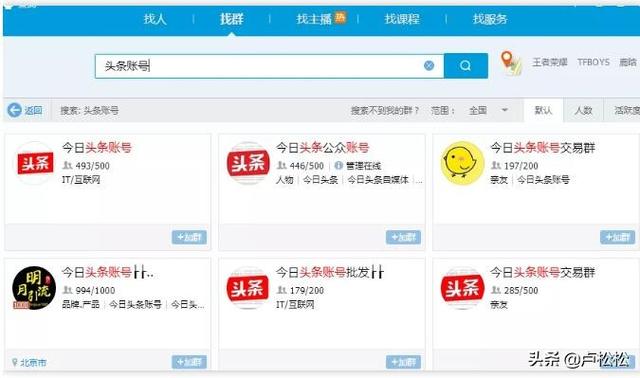Screen dimensions: 640x378
Task: Click the 明月引流 group avatar
Action: (34, 288)
